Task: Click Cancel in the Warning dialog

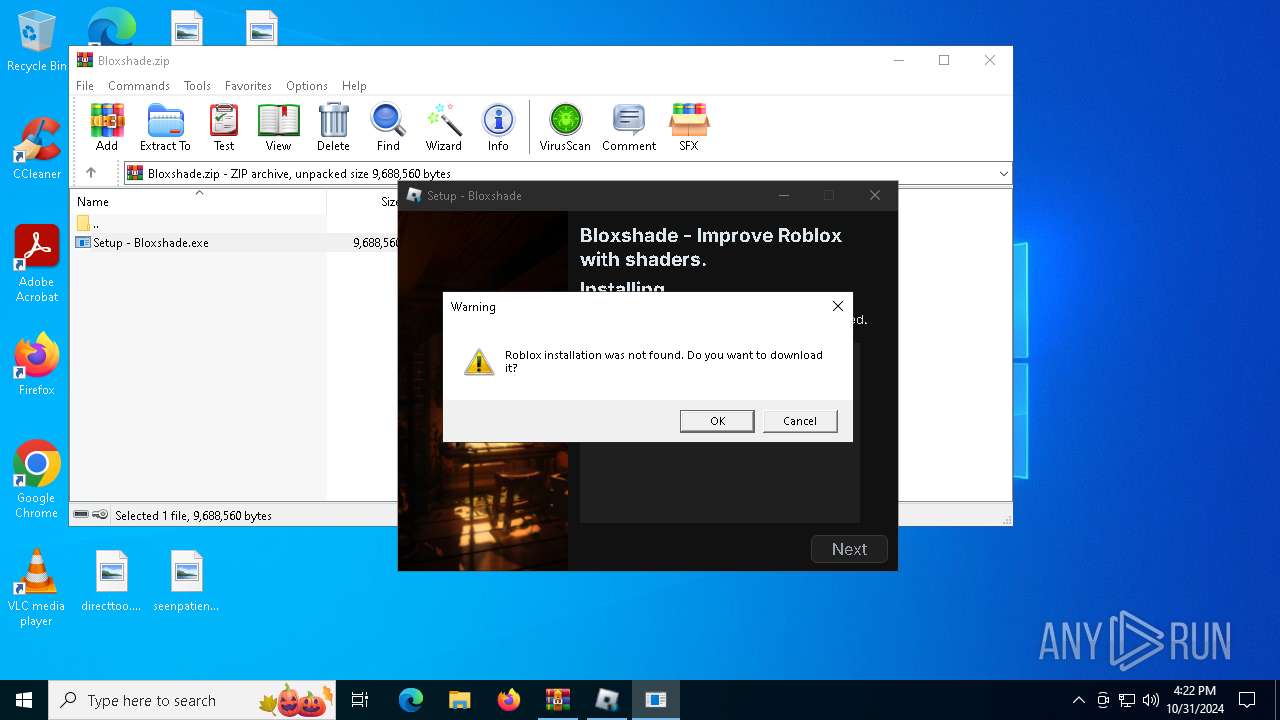Action: [x=800, y=421]
